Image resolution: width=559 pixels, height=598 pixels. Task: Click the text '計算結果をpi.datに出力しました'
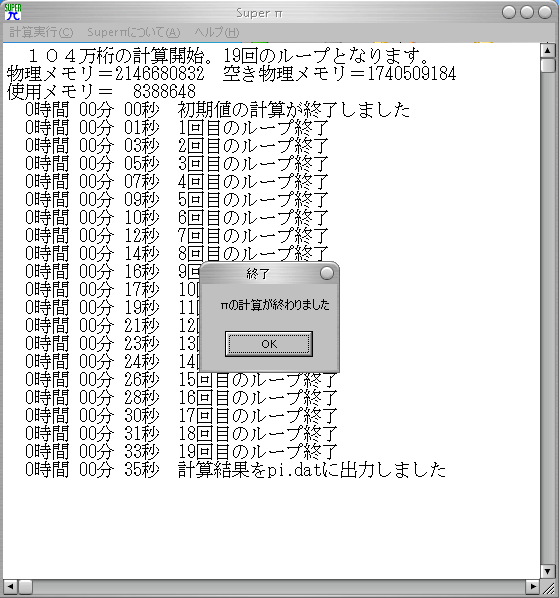(x=312, y=469)
